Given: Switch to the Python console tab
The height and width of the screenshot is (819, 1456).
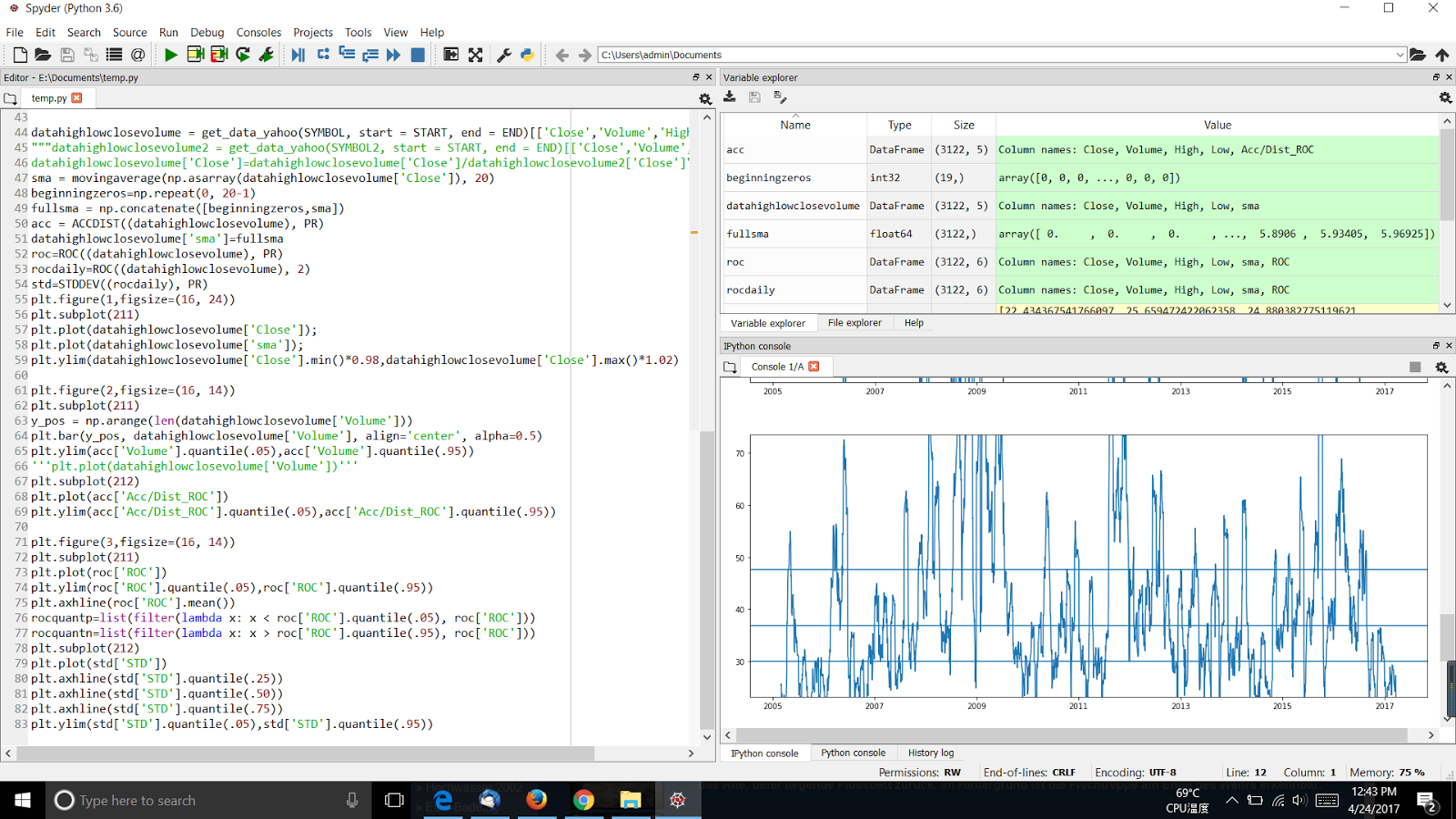Looking at the screenshot, I should [x=853, y=753].
